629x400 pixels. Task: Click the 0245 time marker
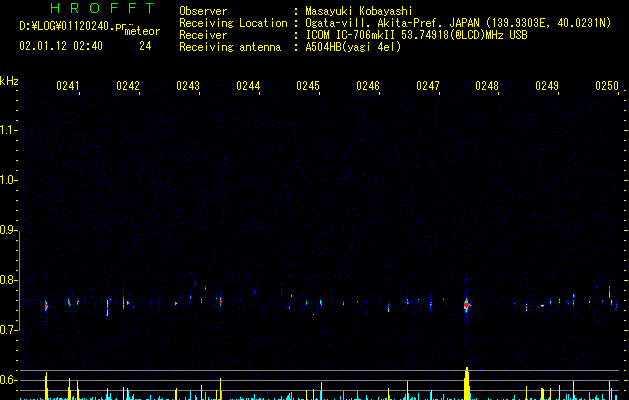coord(308,86)
